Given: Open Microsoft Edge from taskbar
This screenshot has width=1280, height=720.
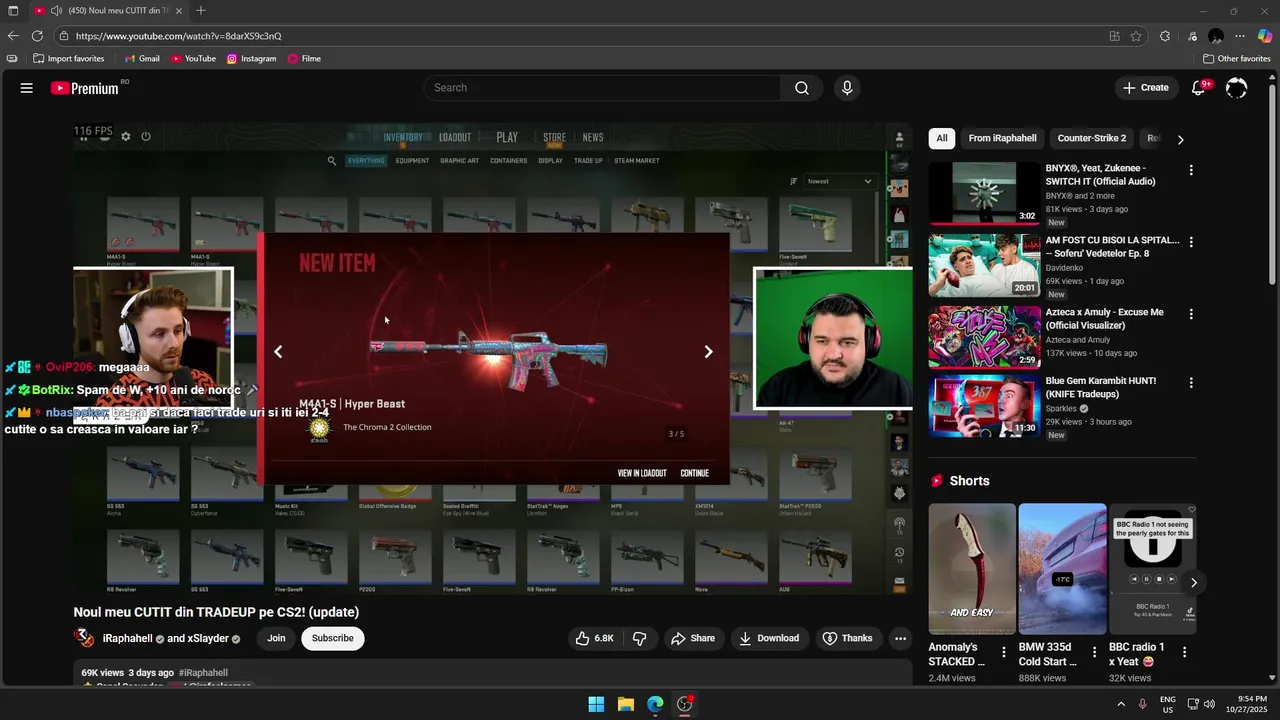Looking at the screenshot, I should [655, 704].
